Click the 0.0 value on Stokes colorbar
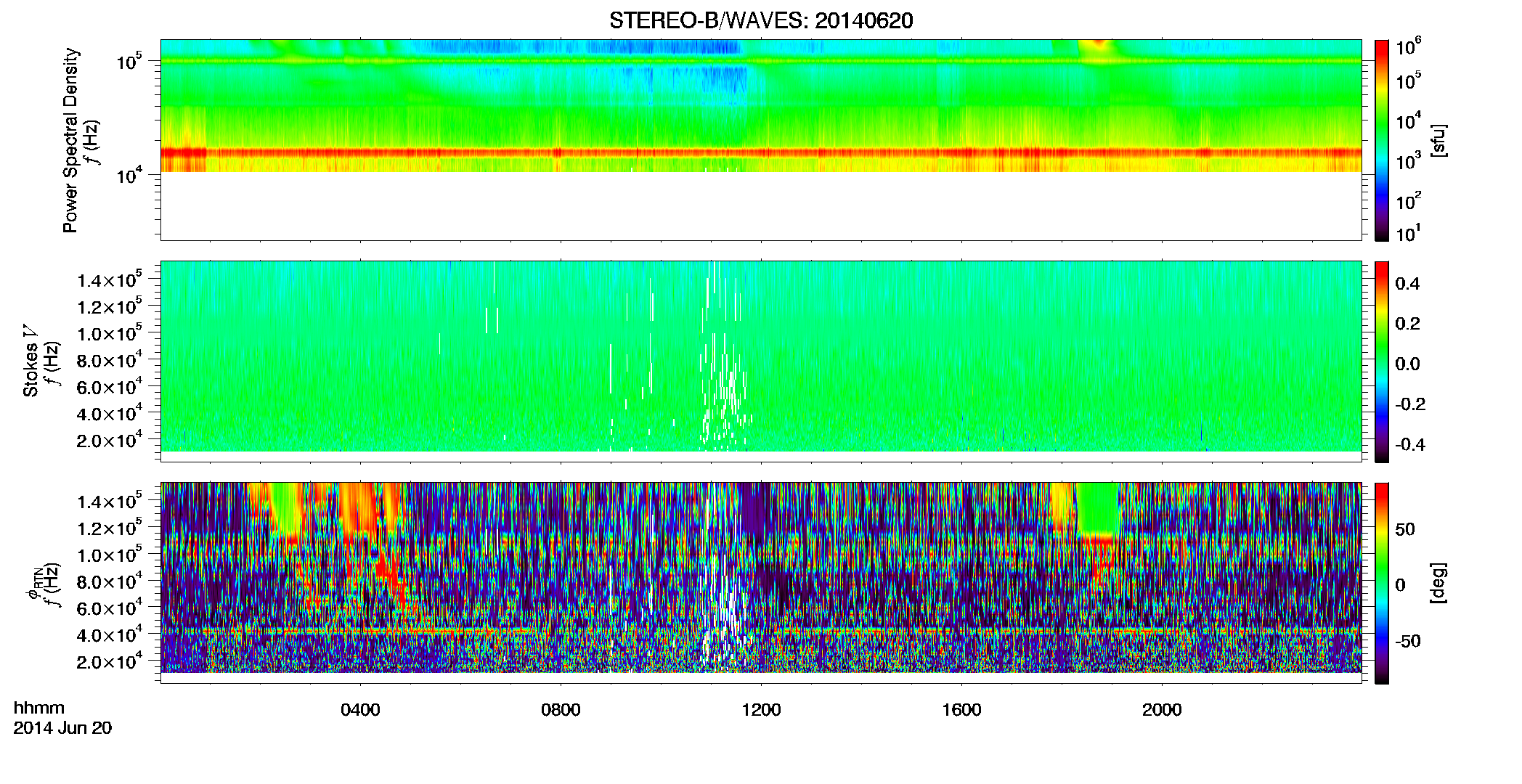The image size is (1522, 784). tap(1407, 364)
